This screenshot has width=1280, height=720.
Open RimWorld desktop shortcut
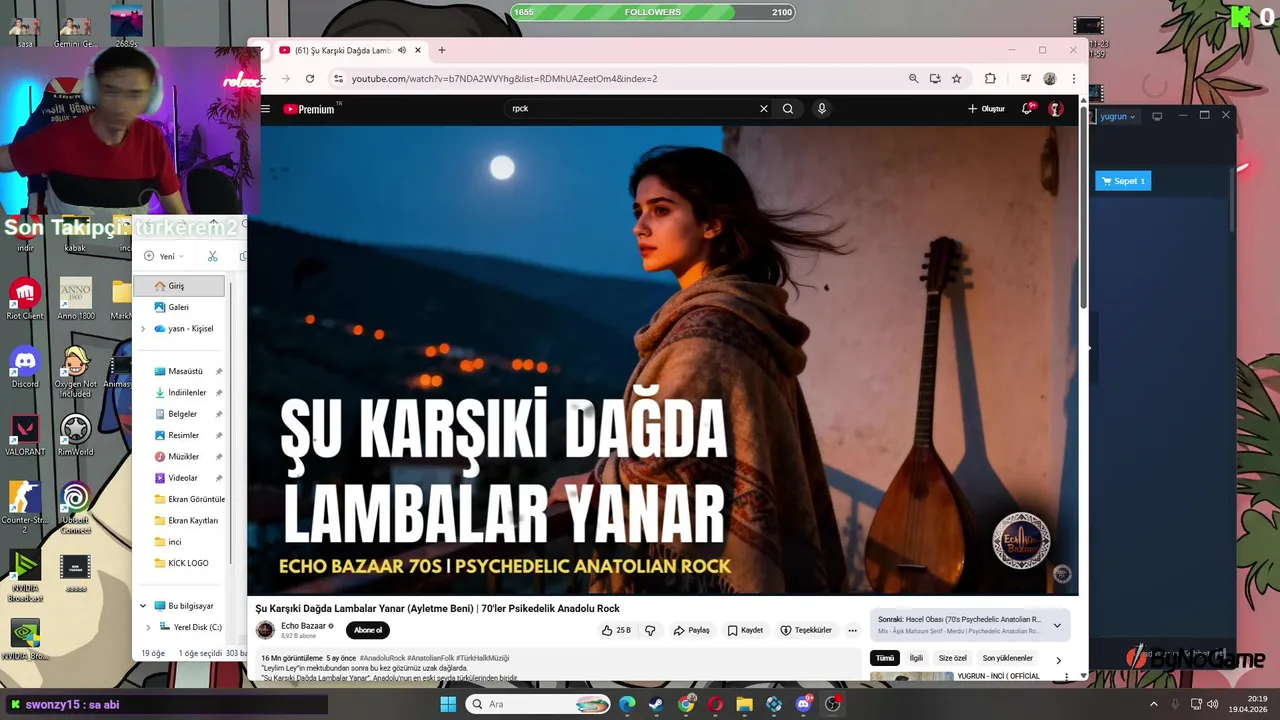click(x=75, y=436)
